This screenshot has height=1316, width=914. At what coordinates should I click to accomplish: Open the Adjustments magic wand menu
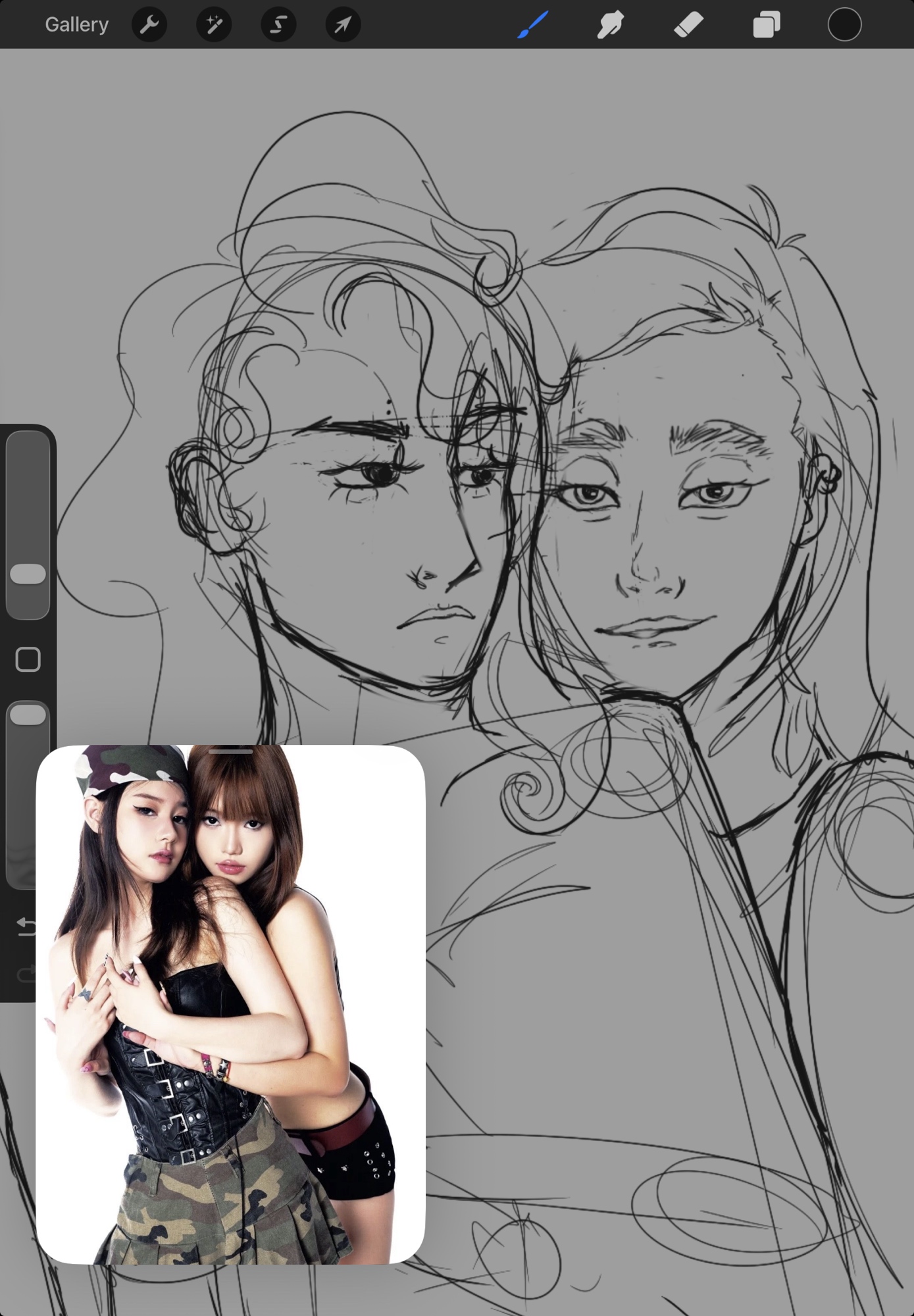click(x=214, y=25)
